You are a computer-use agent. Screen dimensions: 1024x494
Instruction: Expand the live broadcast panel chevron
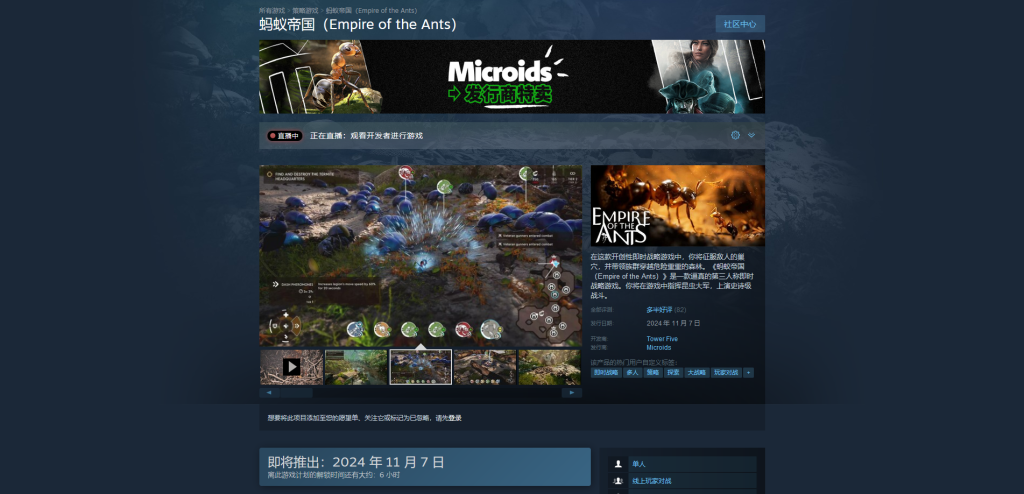tap(751, 135)
